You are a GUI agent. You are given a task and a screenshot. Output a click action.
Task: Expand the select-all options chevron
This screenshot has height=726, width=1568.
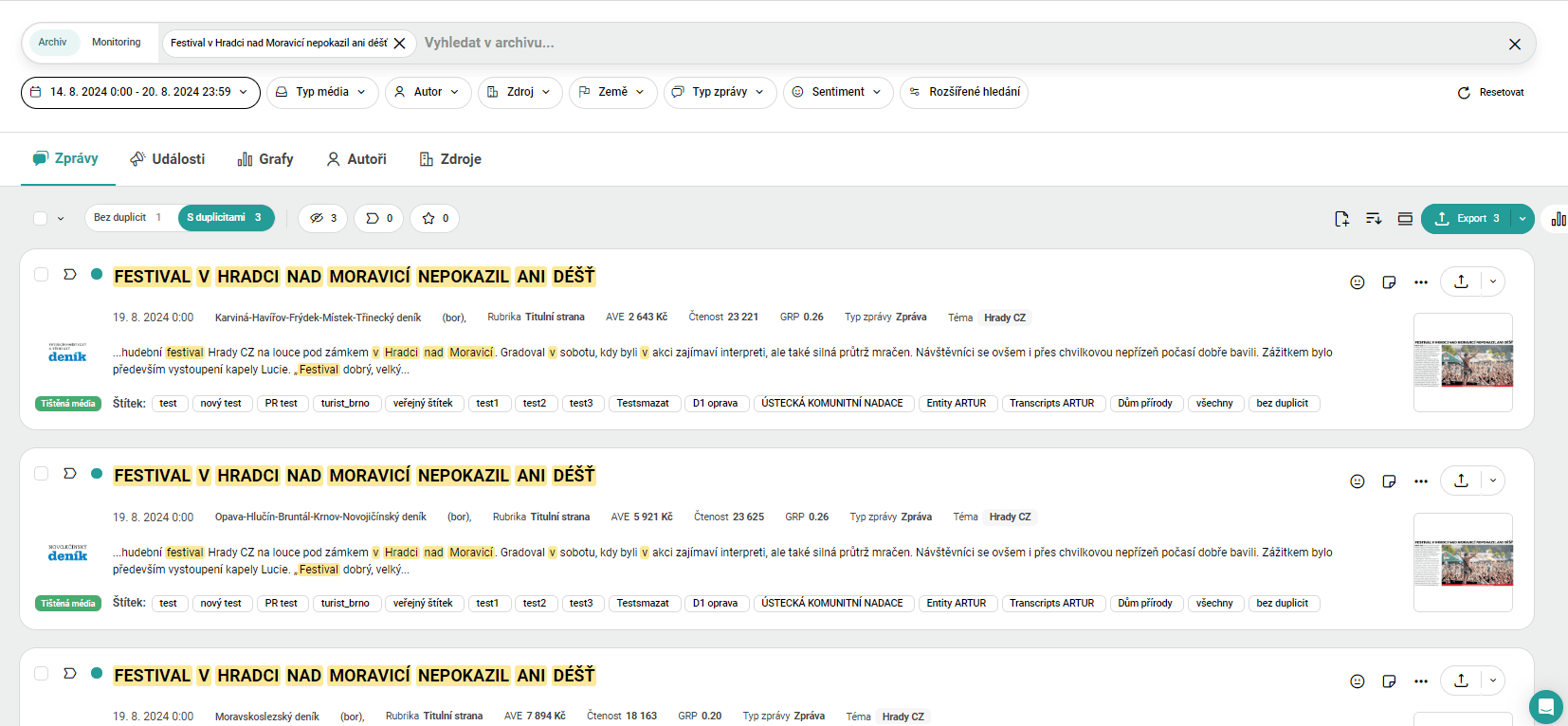click(61, 219)
